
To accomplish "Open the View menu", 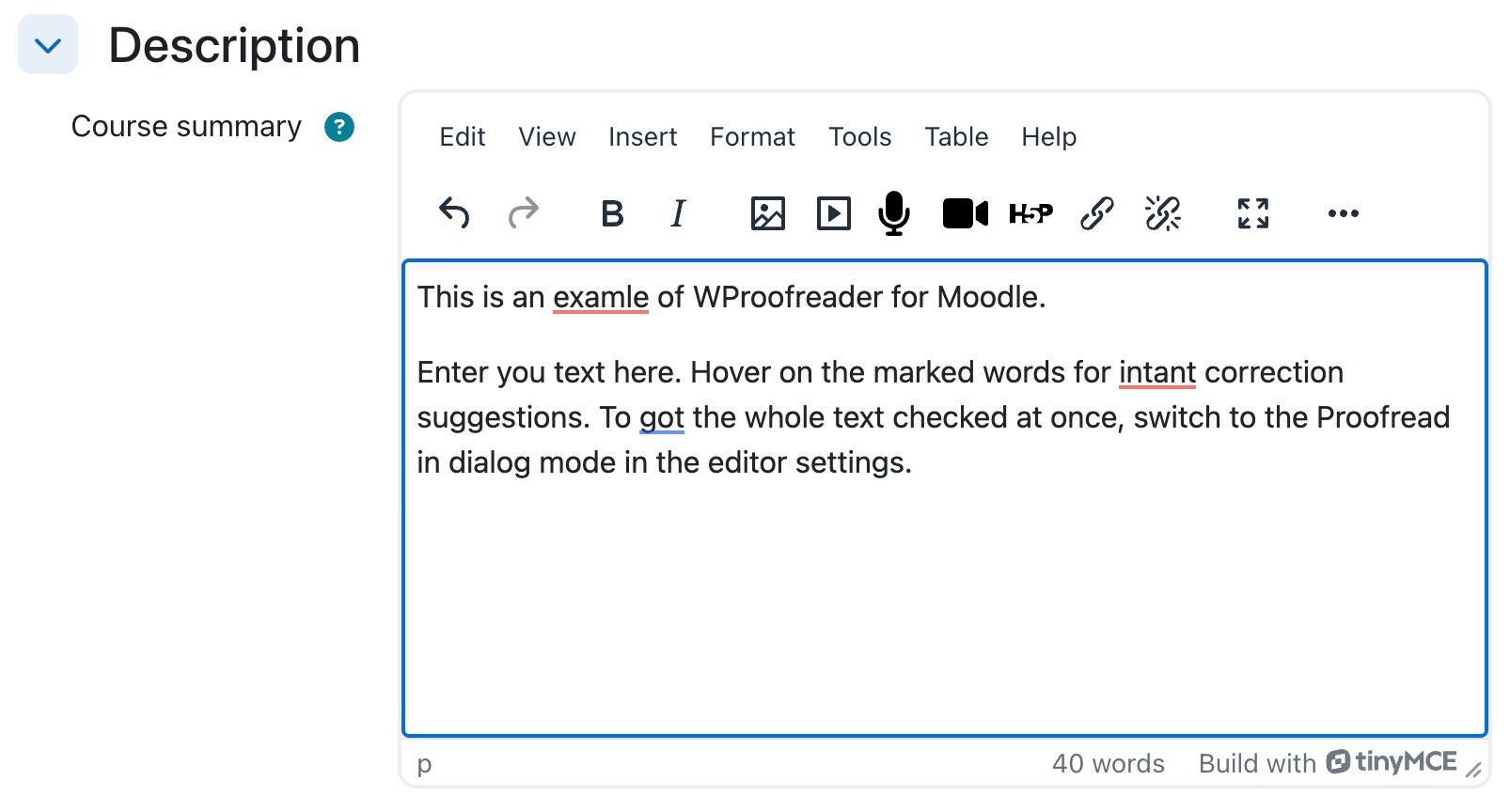I will (547, 137).
